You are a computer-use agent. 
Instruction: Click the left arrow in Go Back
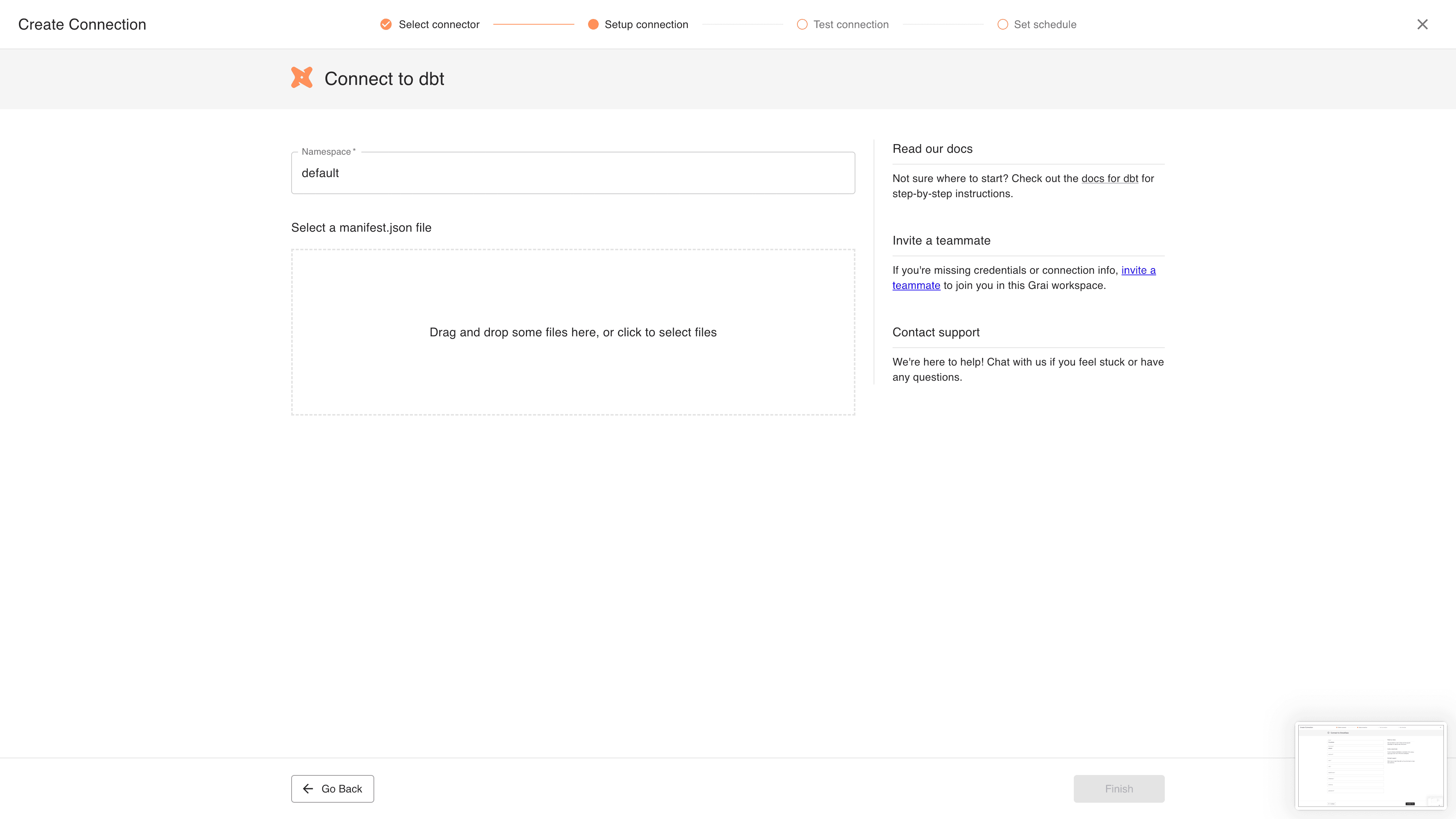coord(308,789)
